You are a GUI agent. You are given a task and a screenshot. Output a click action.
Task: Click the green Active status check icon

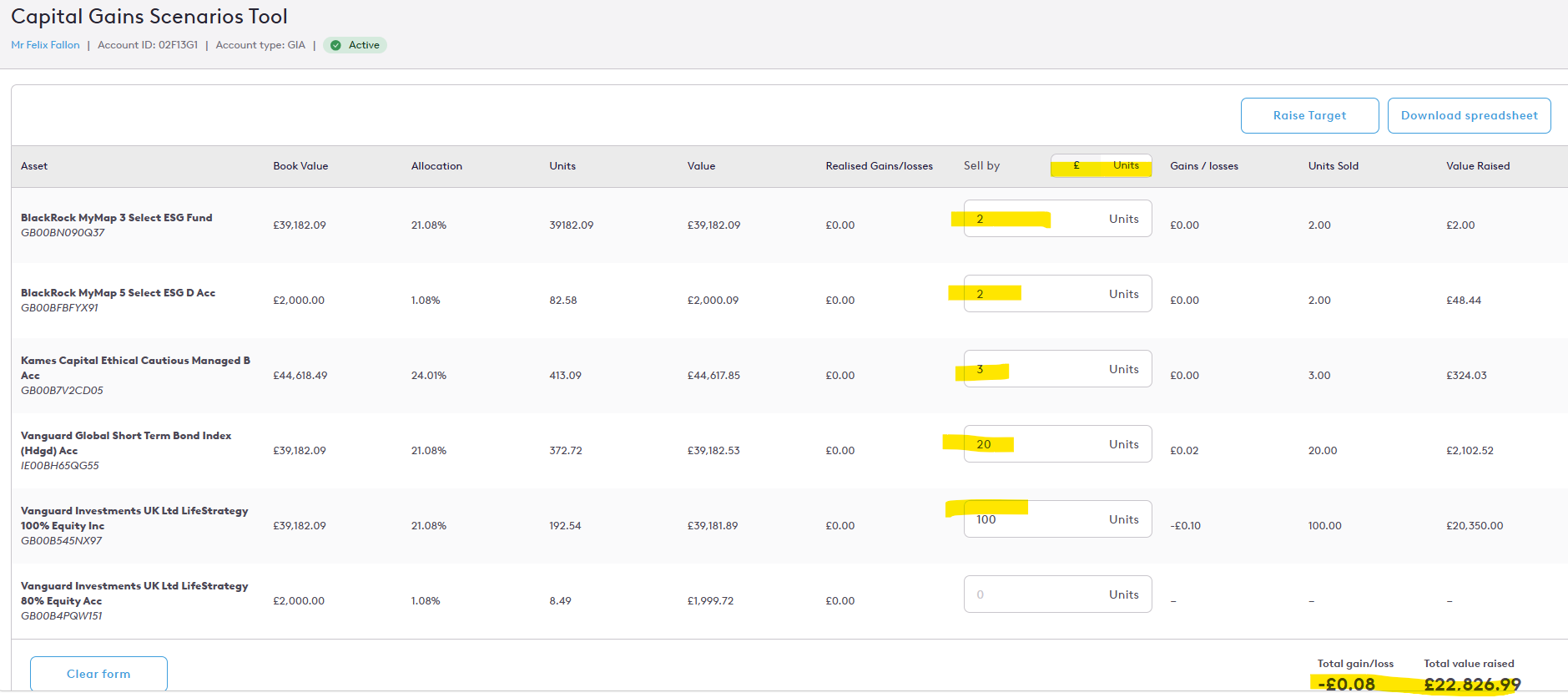pos(335,45)
